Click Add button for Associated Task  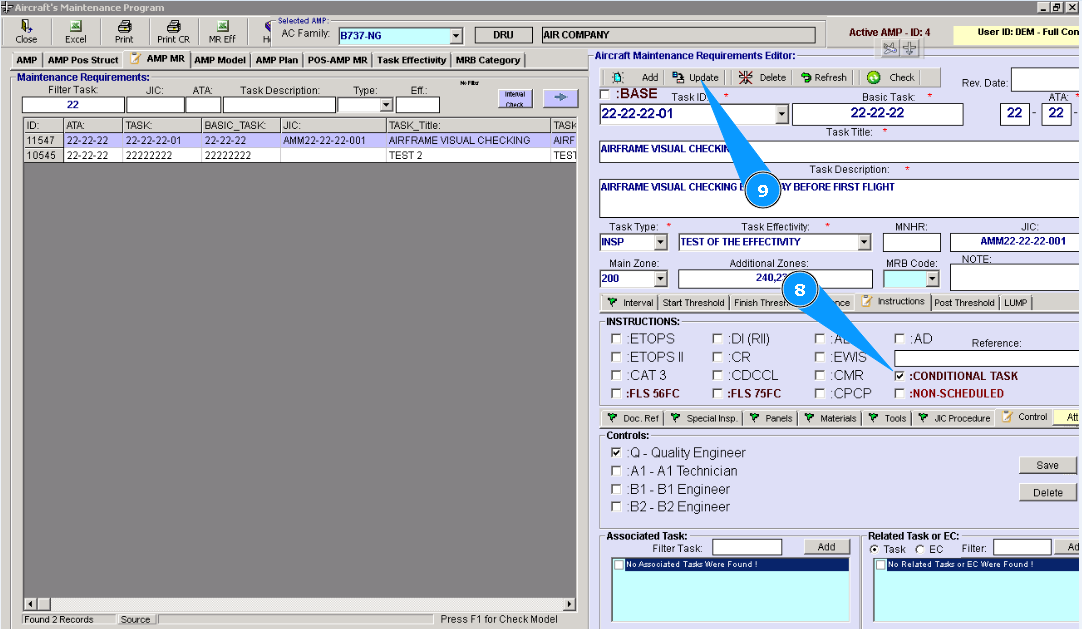(826, 547)
